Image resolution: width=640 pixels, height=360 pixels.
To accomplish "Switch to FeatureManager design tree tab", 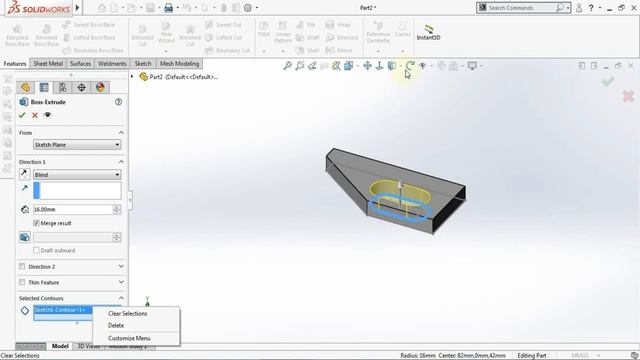I will coord(25,87).
